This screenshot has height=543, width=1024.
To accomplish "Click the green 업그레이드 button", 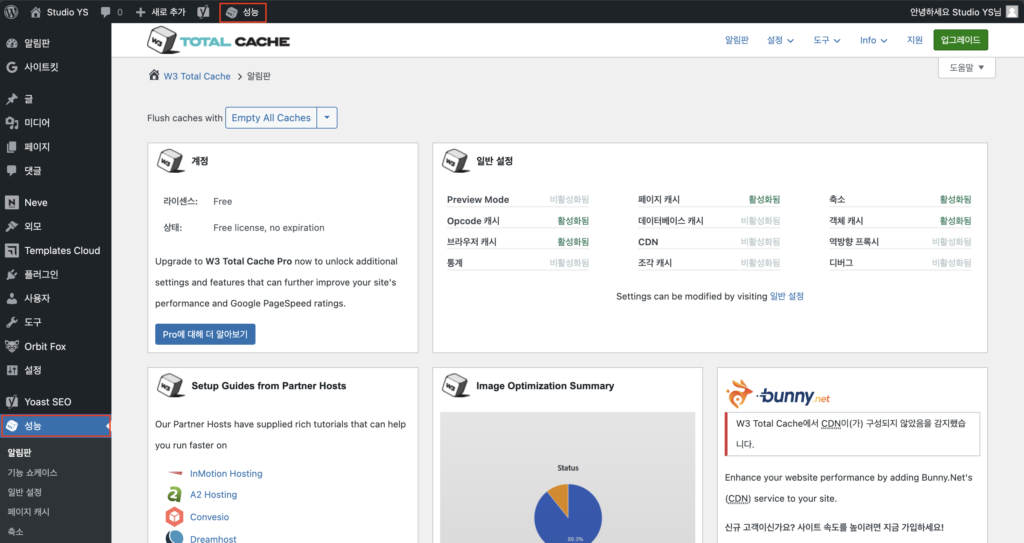I will point(961,40).
